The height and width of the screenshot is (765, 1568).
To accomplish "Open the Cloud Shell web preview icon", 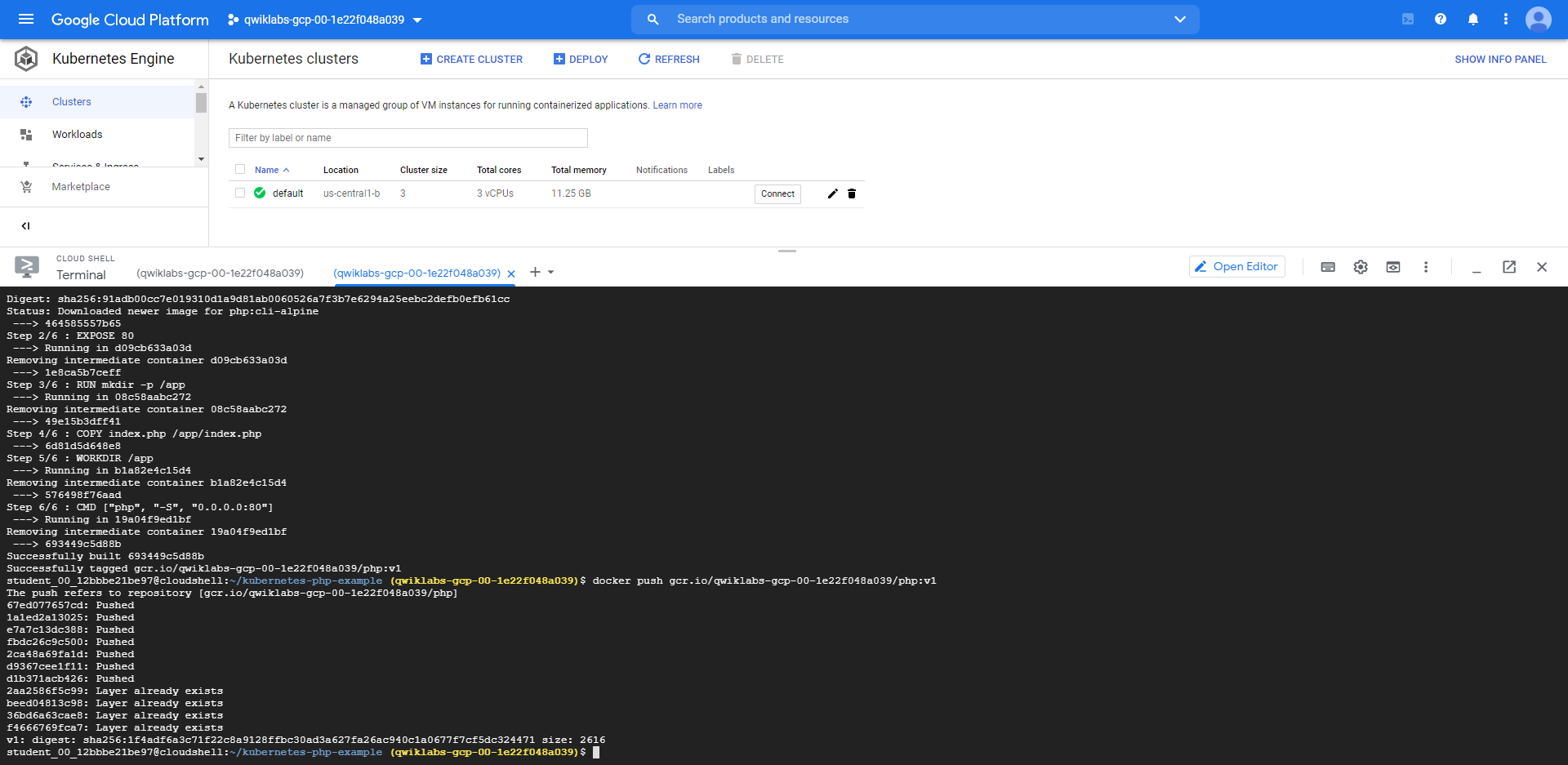I will tap(1393, 267).
